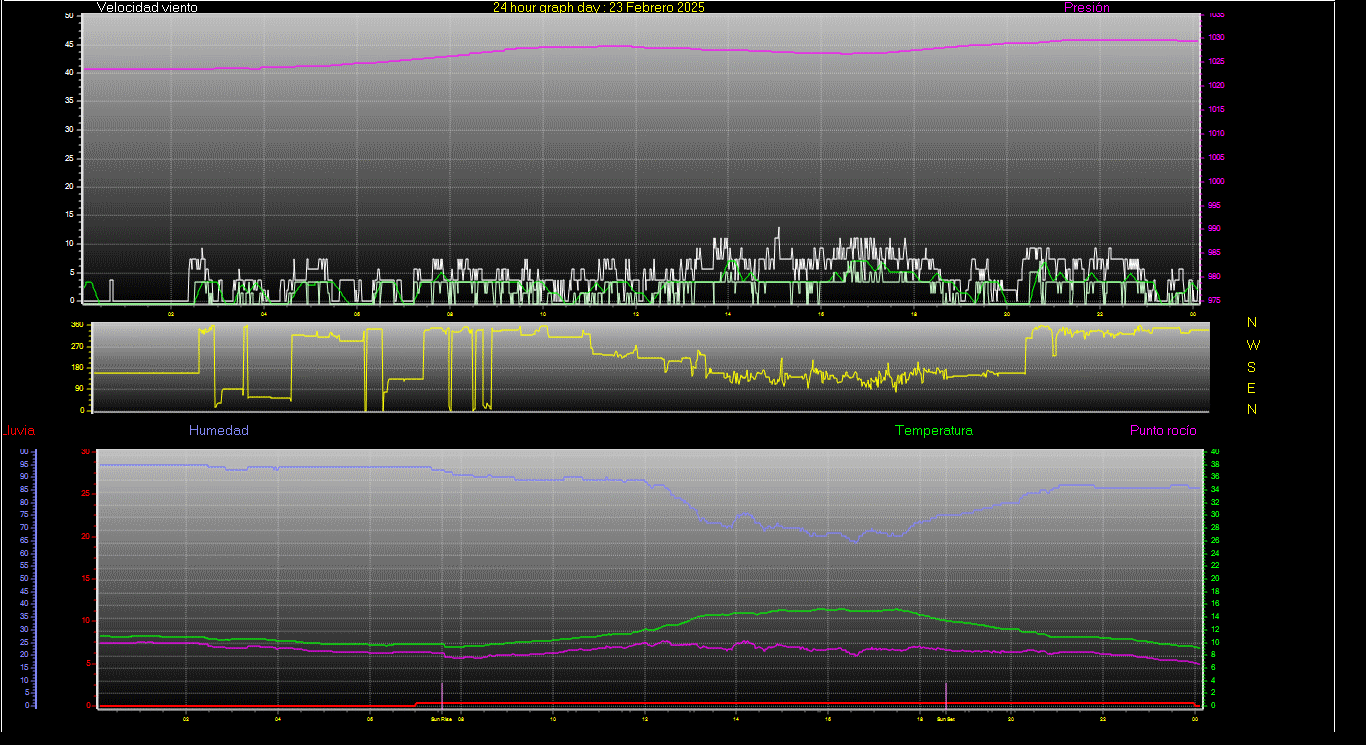Click green temperature axis value 30

point(1216,515)
